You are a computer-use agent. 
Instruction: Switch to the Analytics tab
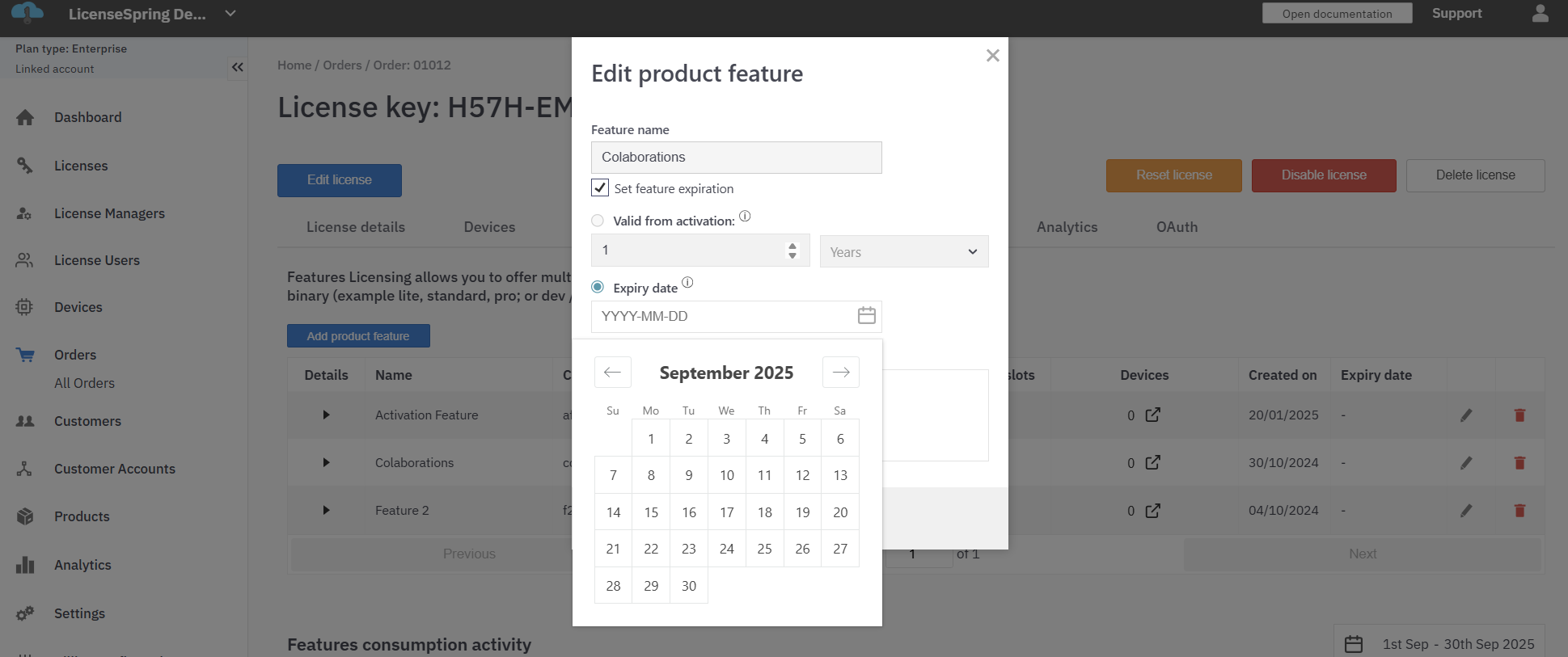point(1066,227)
